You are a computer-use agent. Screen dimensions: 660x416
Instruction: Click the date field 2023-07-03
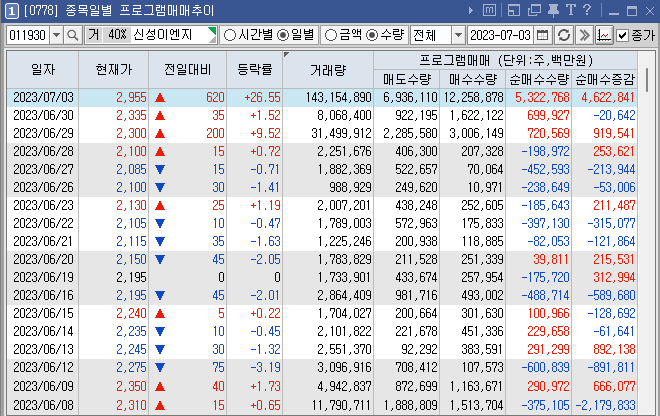click(x=500, y=35)
